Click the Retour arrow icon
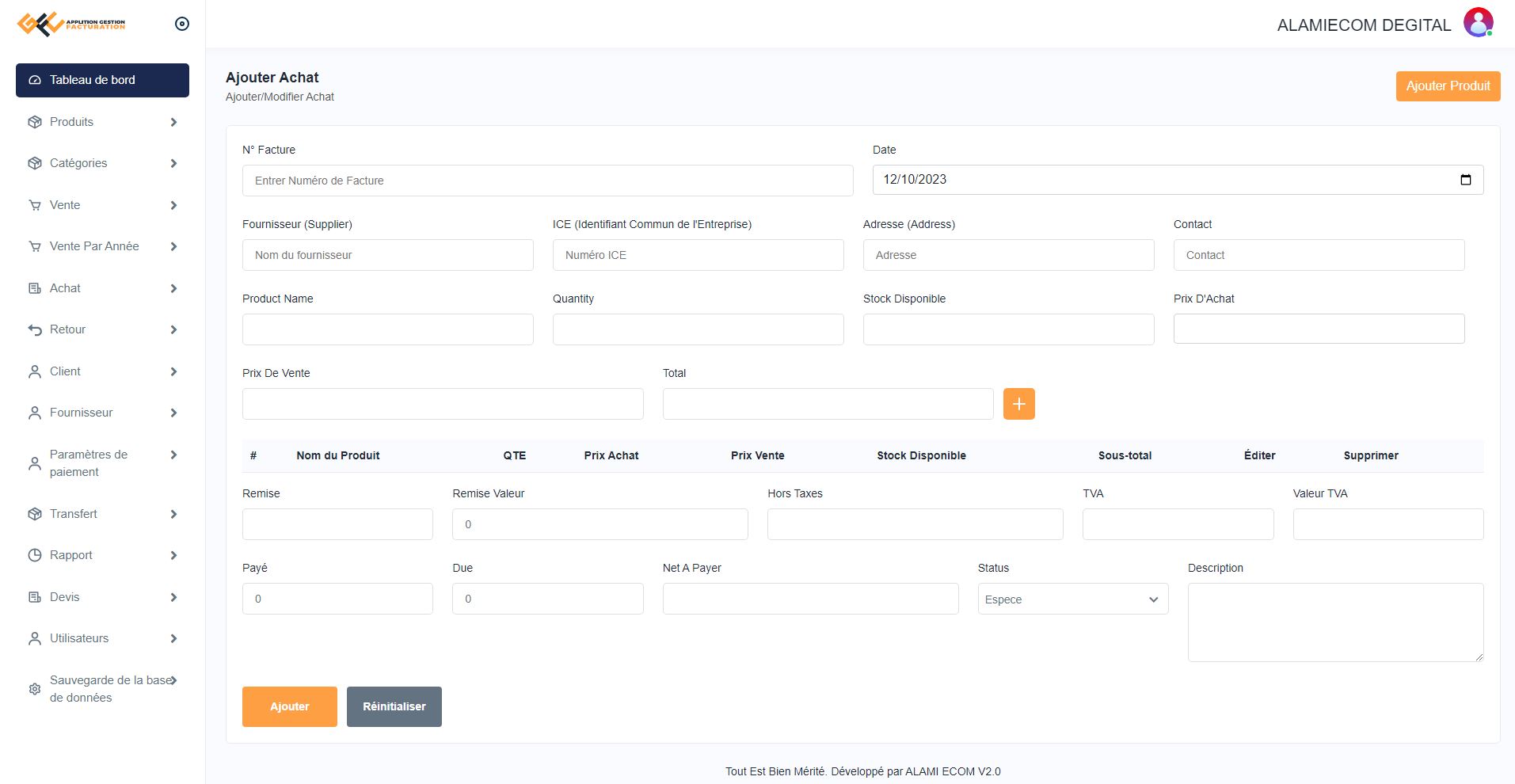This screenshot has height=784, width=1515. [35, 329]
